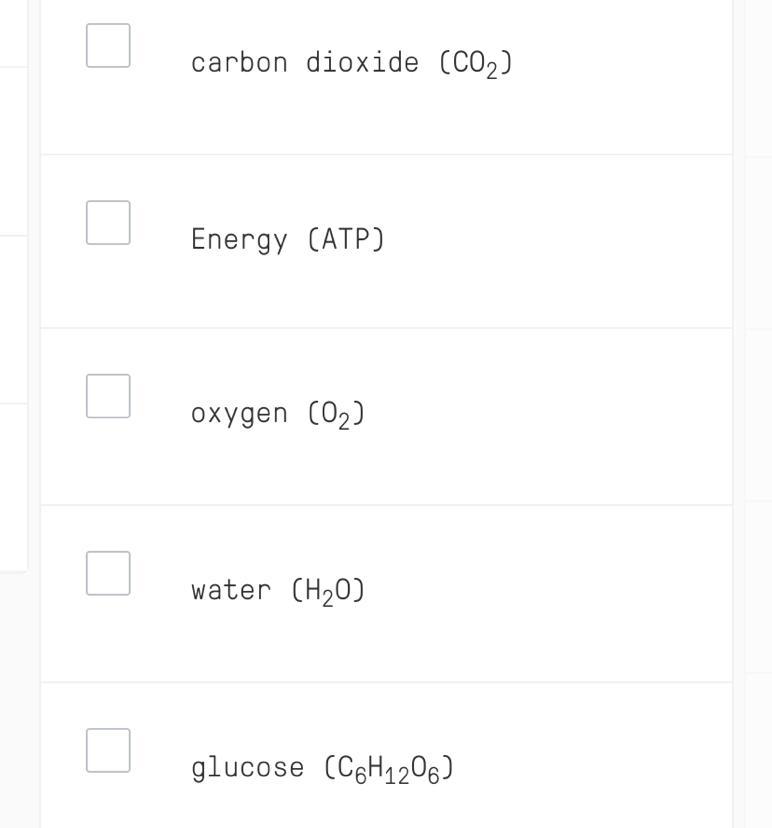Viewport: 772px width, 828px height.
Task: Click the (ATP) abbreviation text
Action: (346, 240)
